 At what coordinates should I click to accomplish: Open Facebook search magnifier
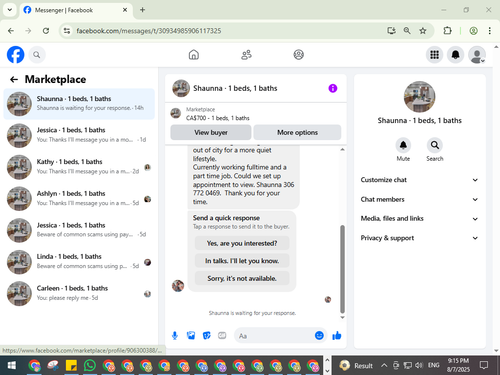37,55
